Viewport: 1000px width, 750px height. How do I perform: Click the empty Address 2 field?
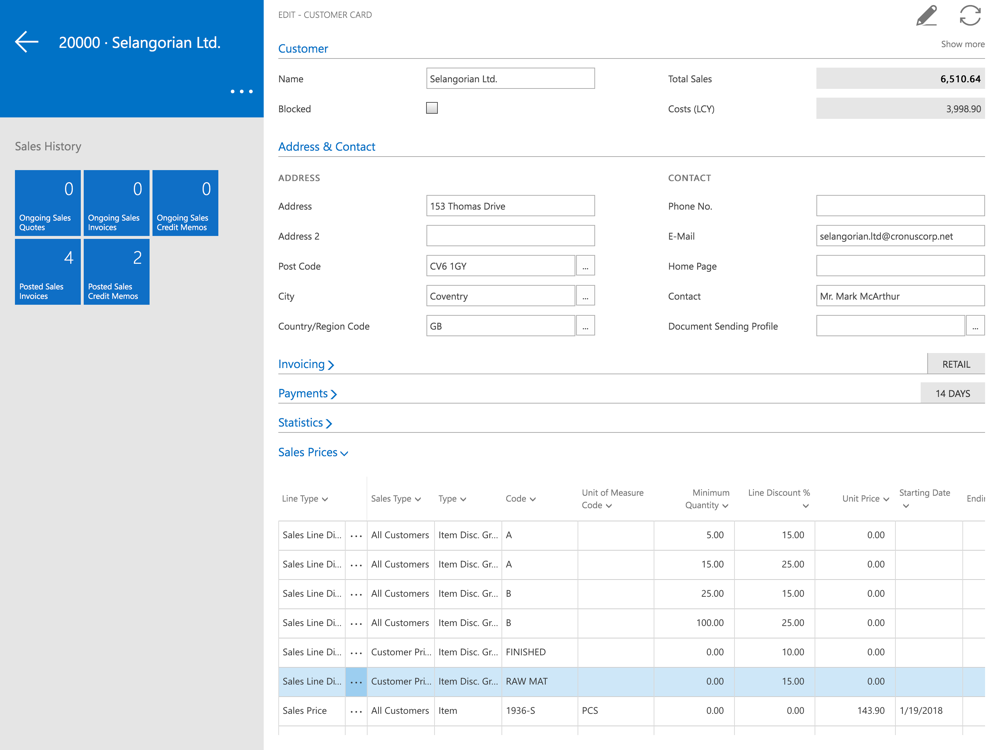click(510, 236)
